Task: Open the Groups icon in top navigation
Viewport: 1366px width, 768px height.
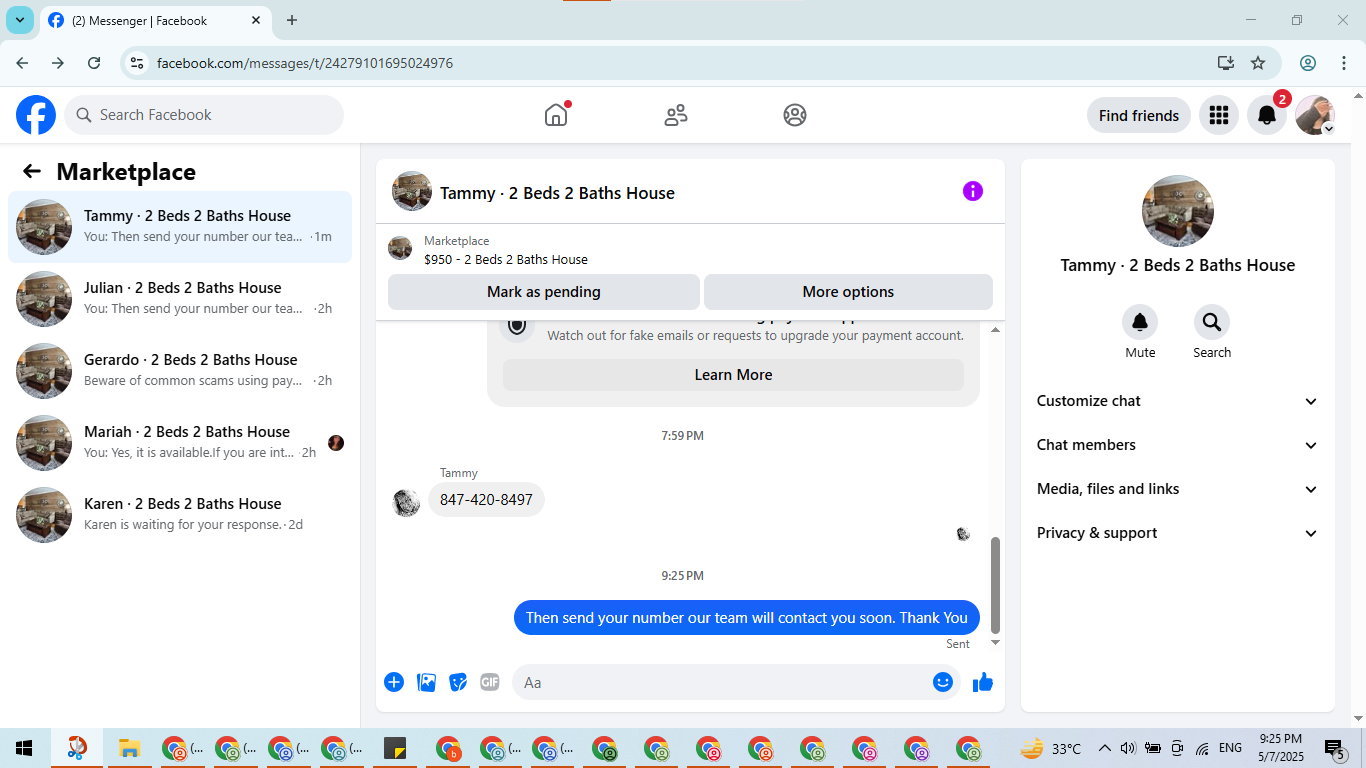Action: (795, 115)
